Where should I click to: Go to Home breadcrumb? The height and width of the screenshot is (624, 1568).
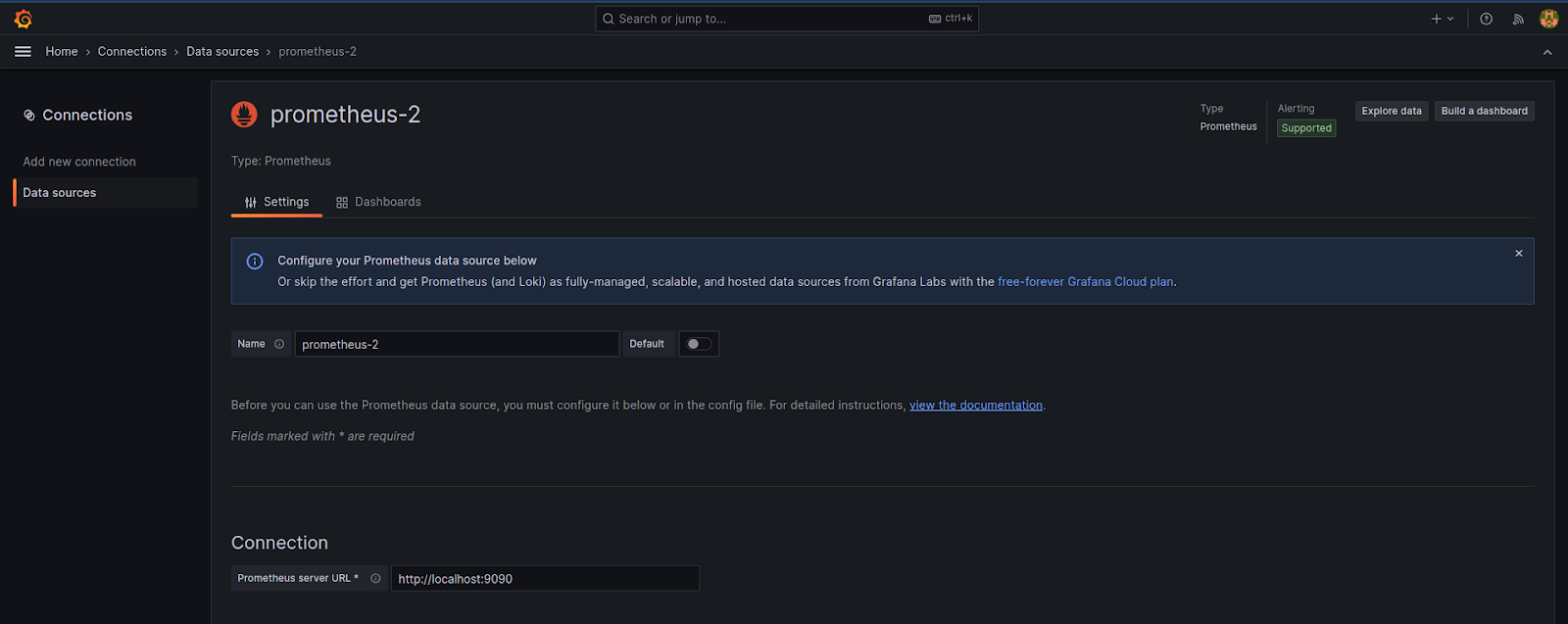[62, 51]
